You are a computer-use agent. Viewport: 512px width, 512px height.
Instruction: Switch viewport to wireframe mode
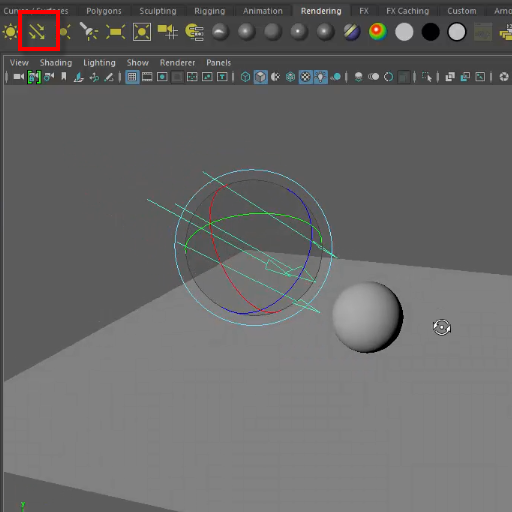point(245,77)
